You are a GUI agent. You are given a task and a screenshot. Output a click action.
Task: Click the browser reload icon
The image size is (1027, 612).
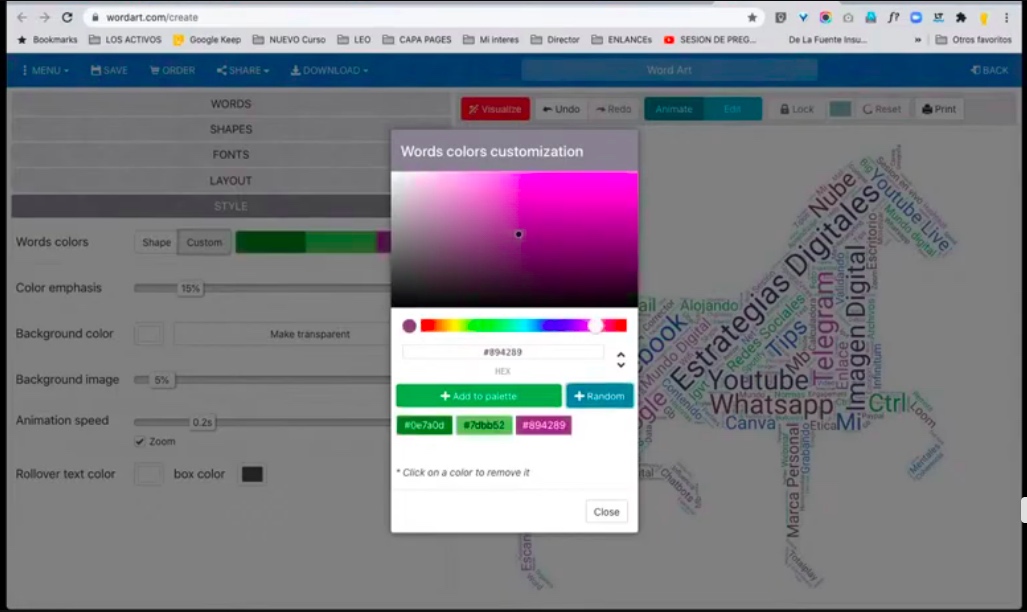coord(67,17)
